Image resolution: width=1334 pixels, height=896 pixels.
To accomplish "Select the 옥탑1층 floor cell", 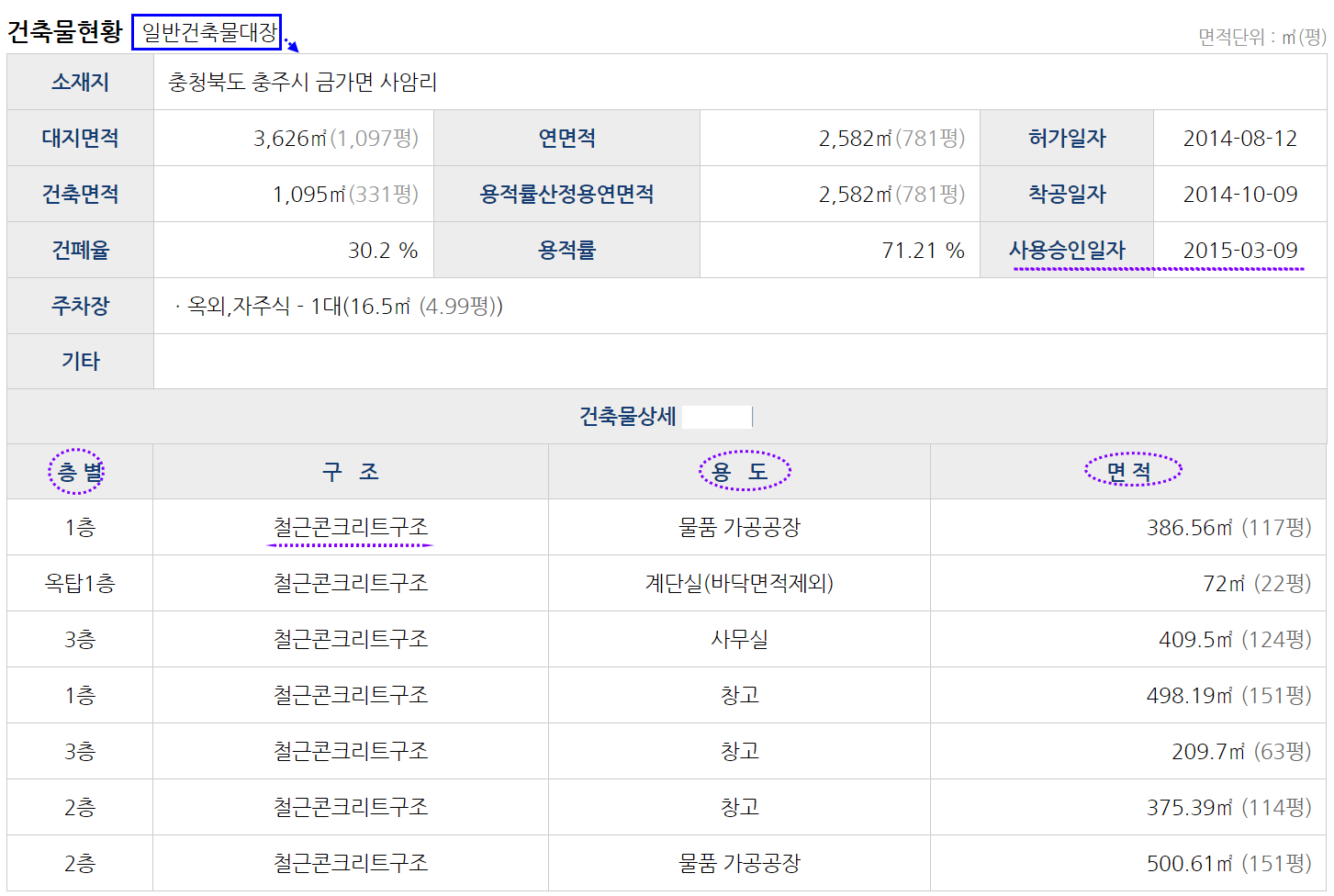I will click(x=80, y=583).
